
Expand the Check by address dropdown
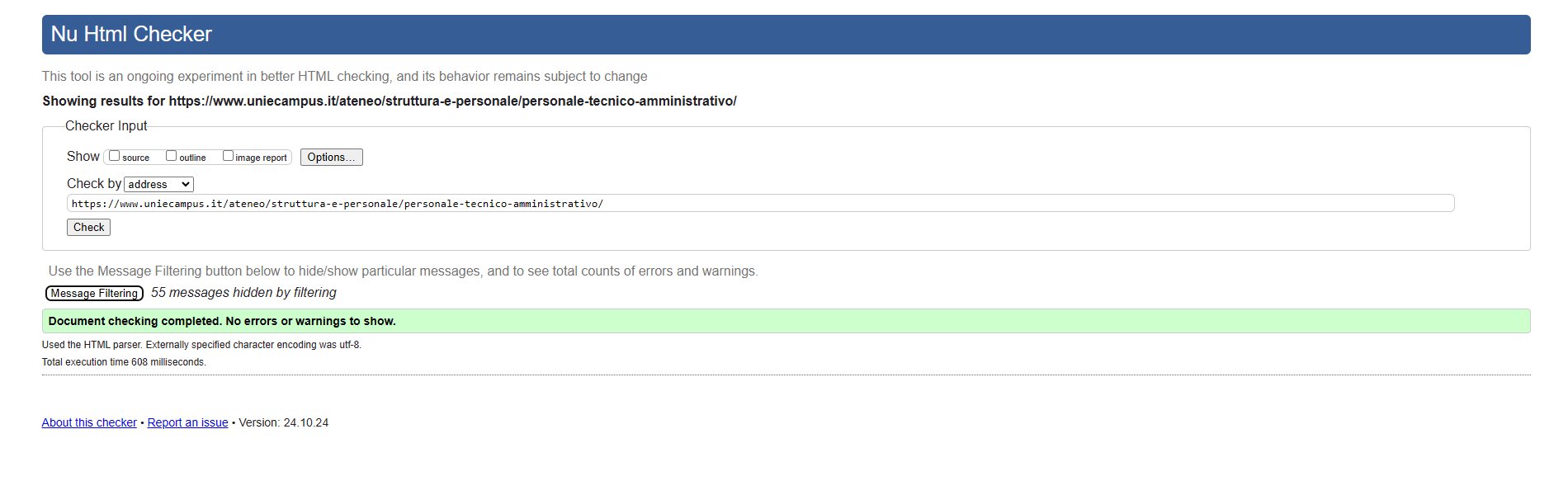pos(158,184)
